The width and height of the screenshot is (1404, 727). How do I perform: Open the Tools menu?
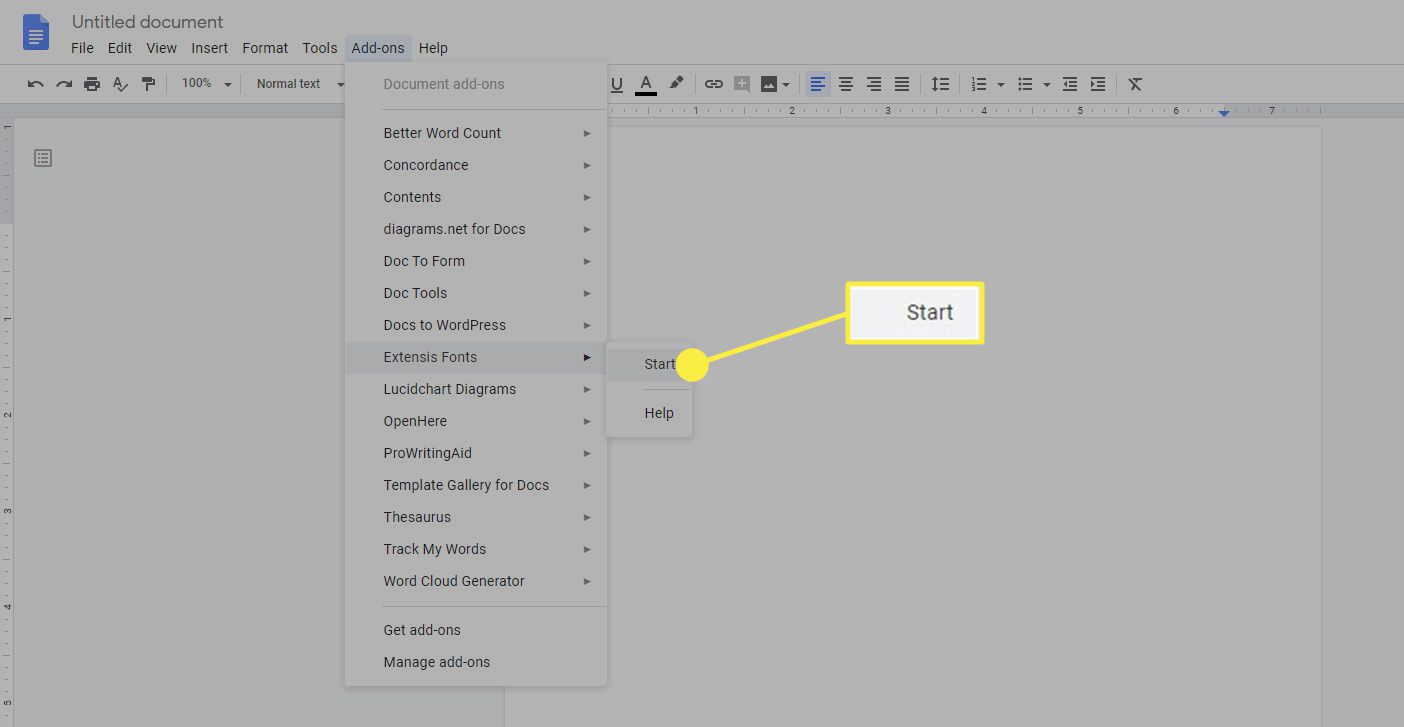coord(320,48)
